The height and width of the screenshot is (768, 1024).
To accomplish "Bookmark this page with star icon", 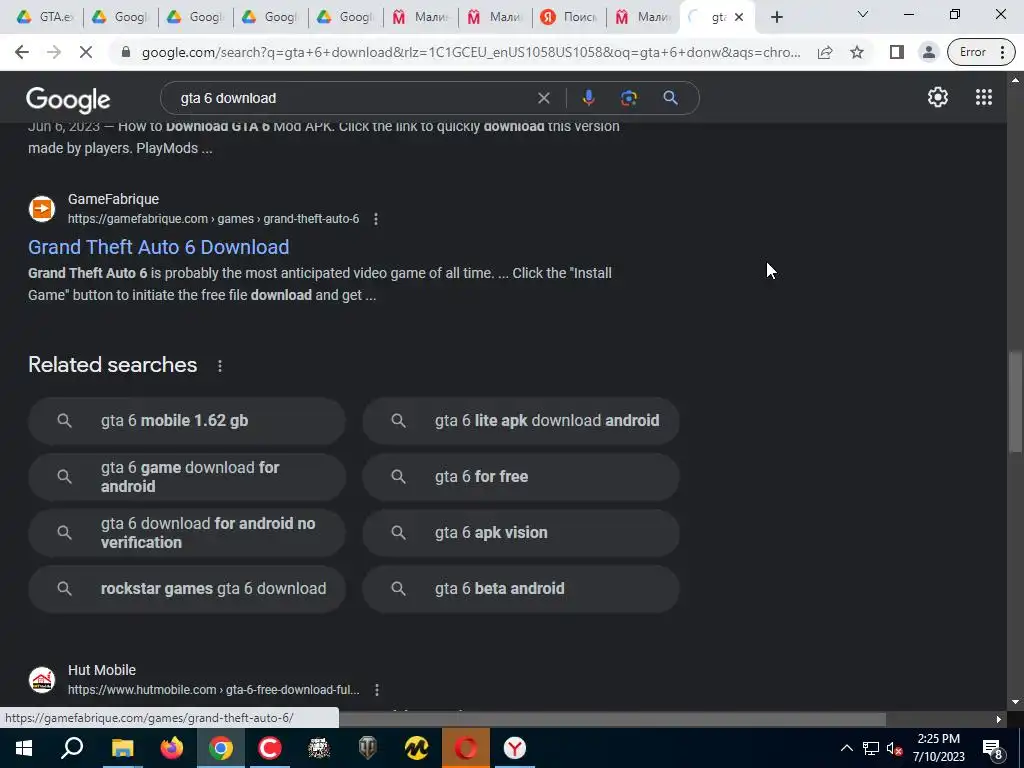I will coord(857,52).
